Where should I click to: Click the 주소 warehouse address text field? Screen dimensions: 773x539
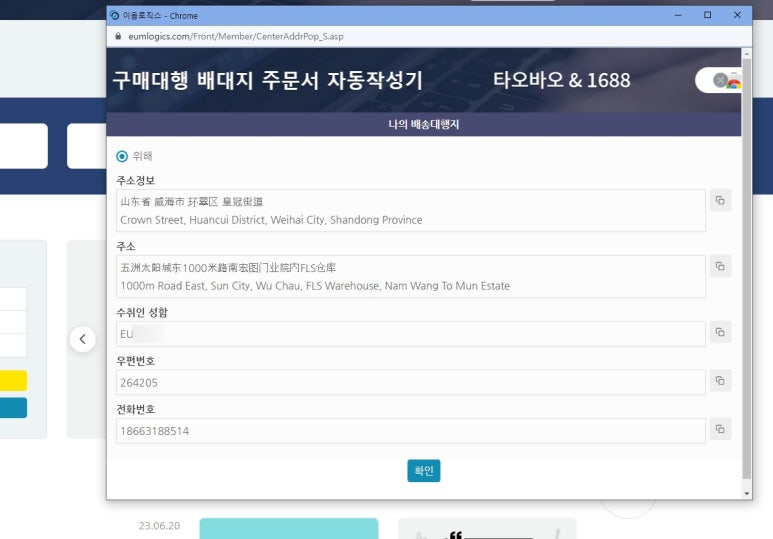(x=411, y=277)
